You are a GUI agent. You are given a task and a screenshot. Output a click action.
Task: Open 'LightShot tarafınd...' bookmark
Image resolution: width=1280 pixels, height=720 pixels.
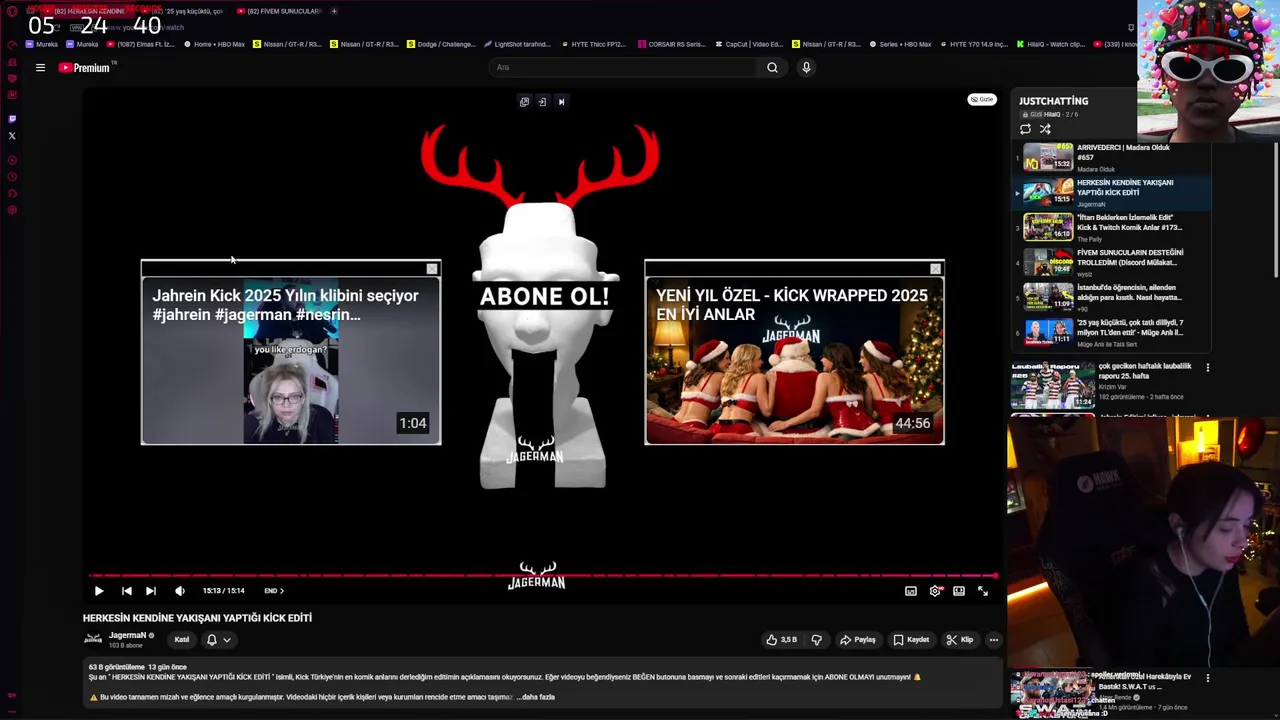(x=518, y=44)
